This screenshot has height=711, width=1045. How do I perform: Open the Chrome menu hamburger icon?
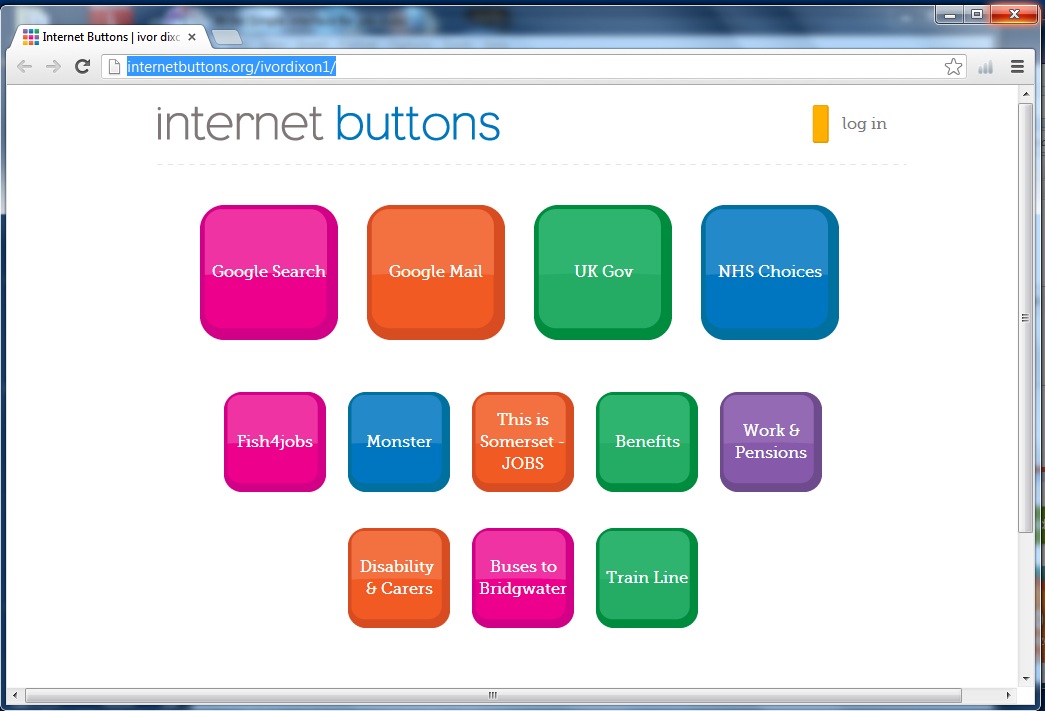[x=1017, y=67]
